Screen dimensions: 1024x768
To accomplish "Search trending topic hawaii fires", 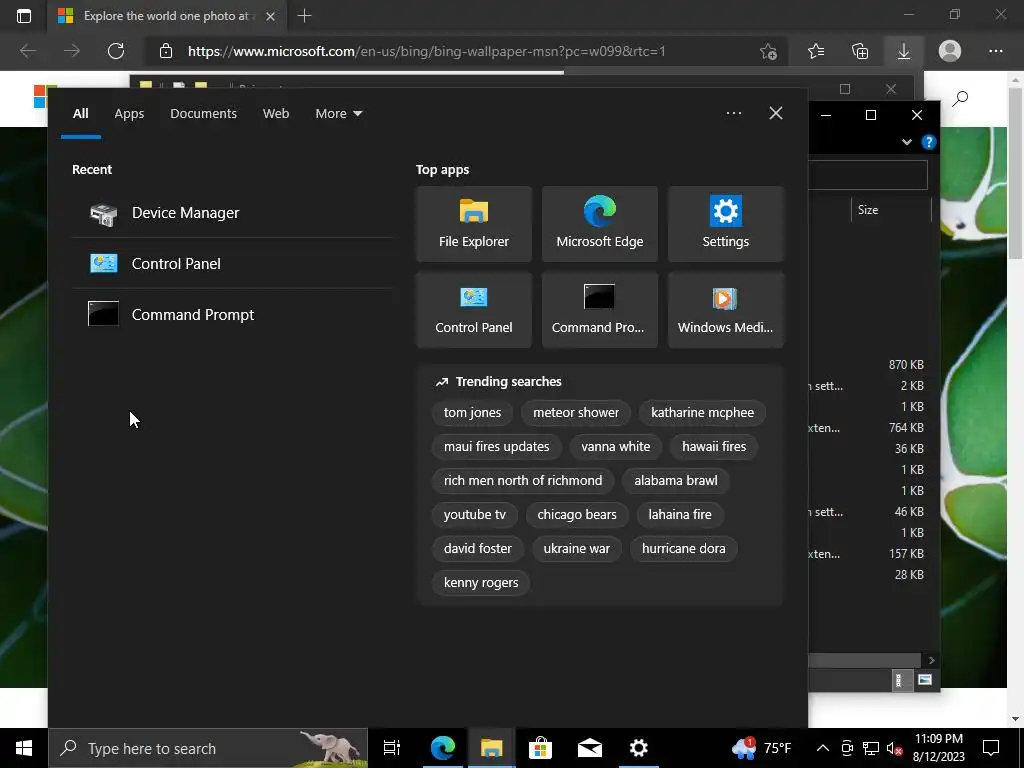I will (714, 447).
